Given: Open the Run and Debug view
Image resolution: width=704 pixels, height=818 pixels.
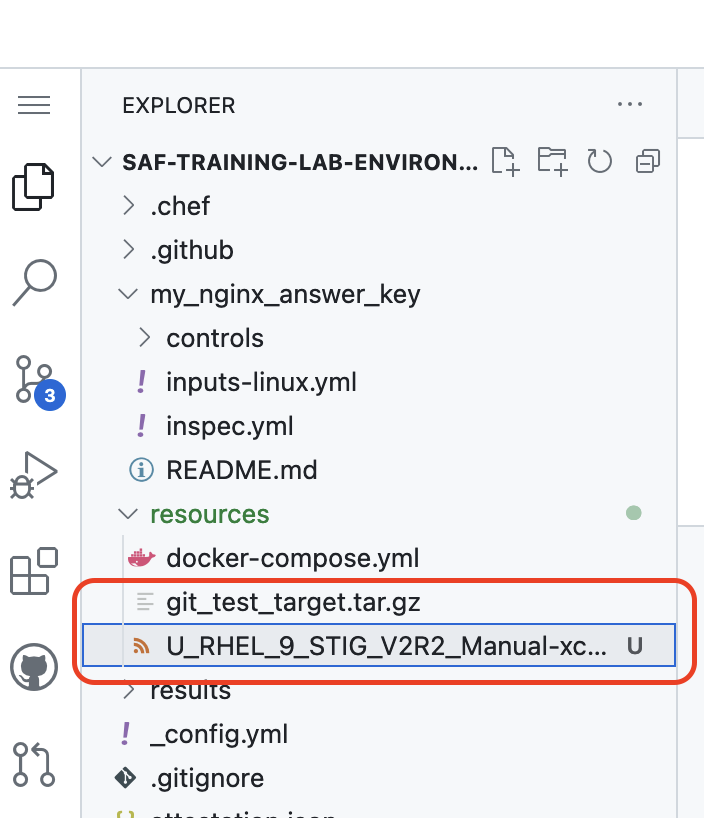Looking at the screenshot, I should coord(34,475).
